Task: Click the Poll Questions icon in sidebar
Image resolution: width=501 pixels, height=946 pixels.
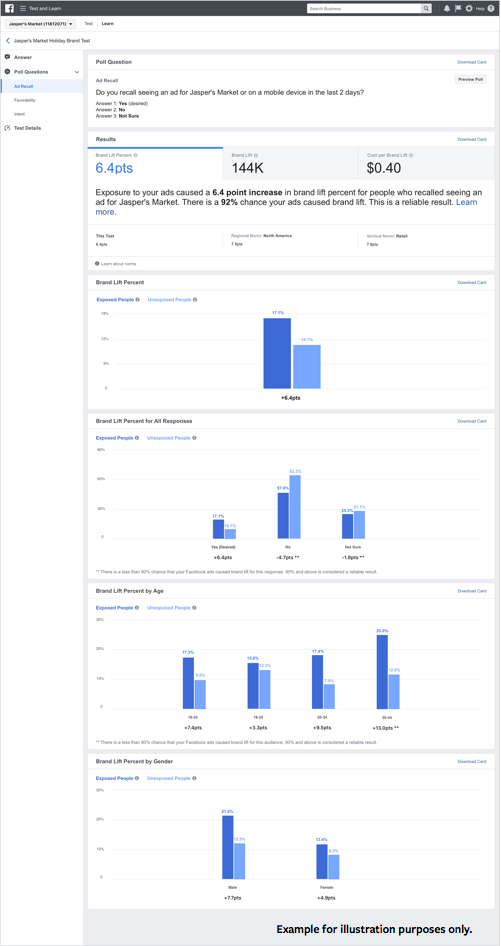Action: 7,72
